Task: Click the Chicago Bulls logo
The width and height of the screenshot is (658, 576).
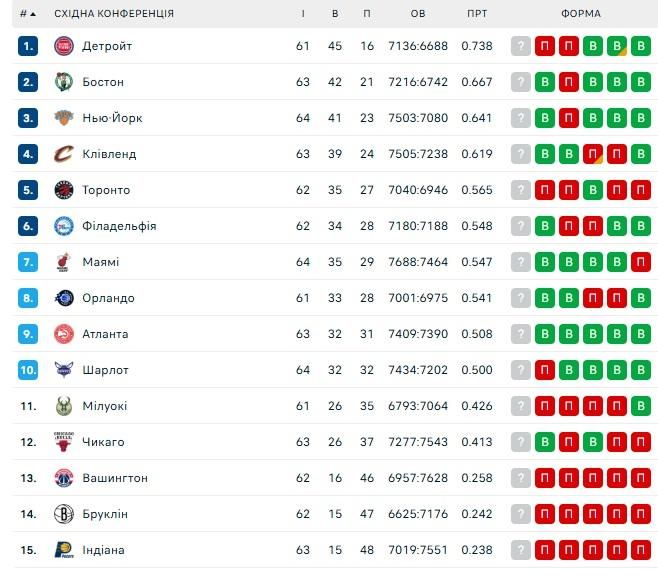Action: (64, 442)
